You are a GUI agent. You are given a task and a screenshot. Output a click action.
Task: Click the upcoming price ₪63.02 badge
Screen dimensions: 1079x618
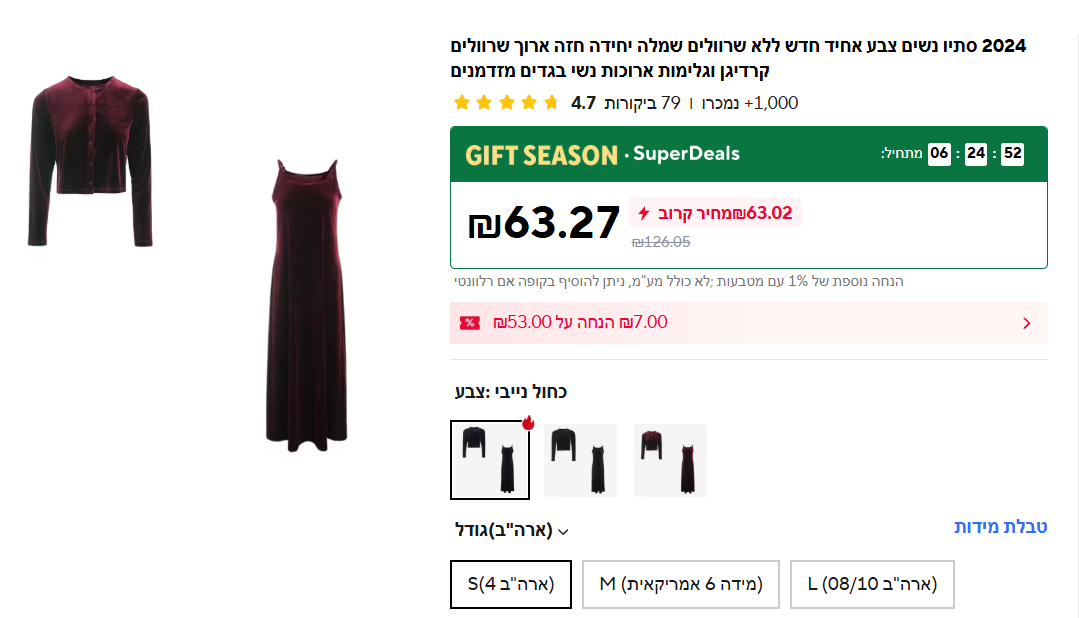pyautogui.click(x=715, y=213)
